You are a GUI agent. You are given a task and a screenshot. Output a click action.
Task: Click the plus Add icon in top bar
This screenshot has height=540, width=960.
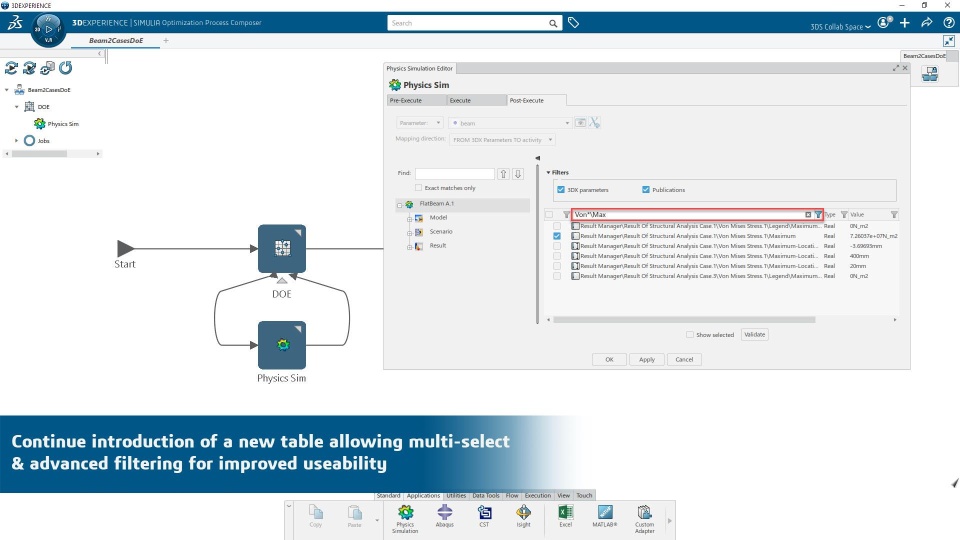905,23
